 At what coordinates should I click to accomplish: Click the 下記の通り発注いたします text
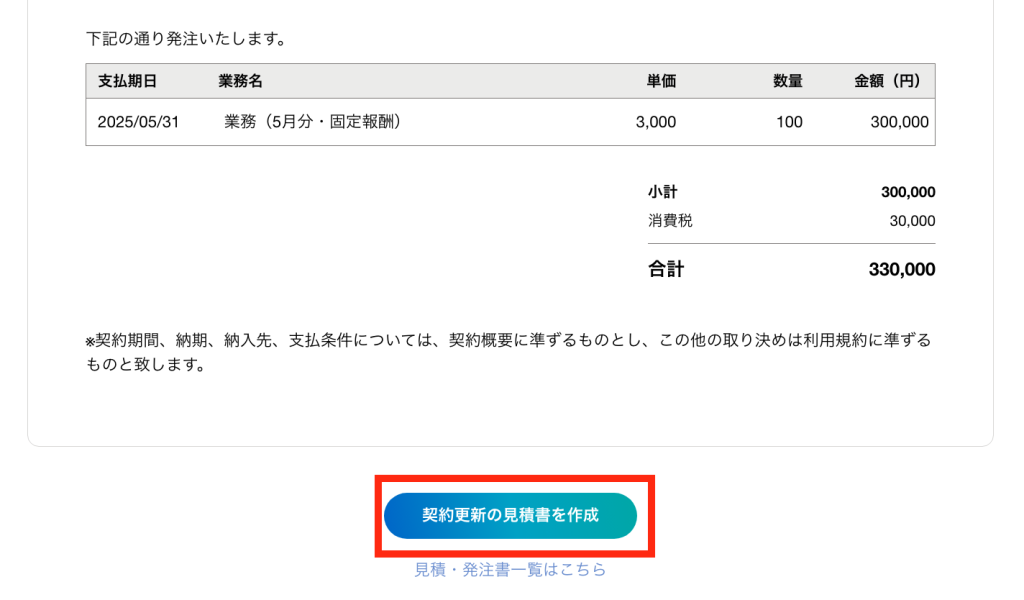187,40
